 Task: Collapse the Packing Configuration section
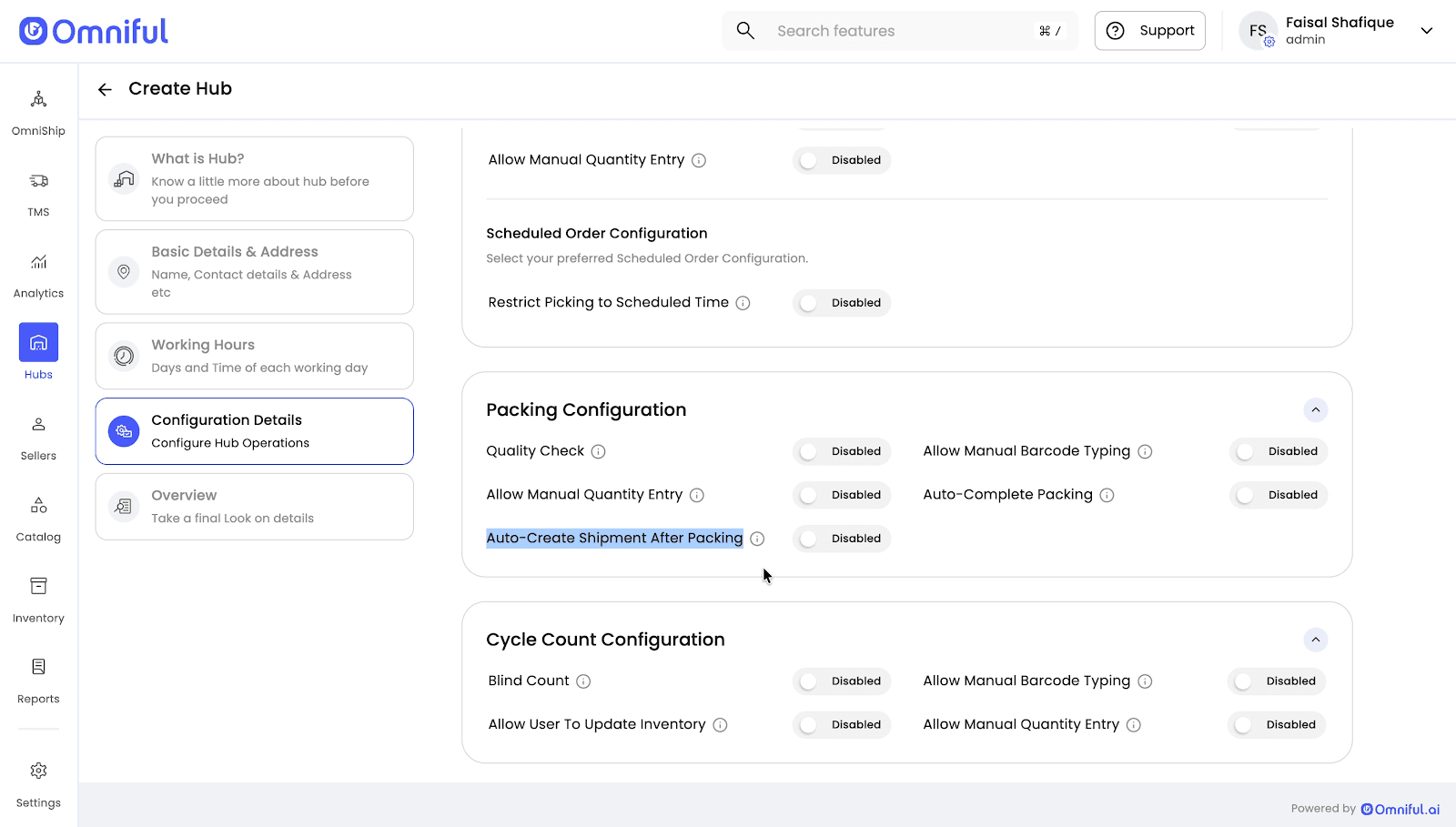point(1315,410)
